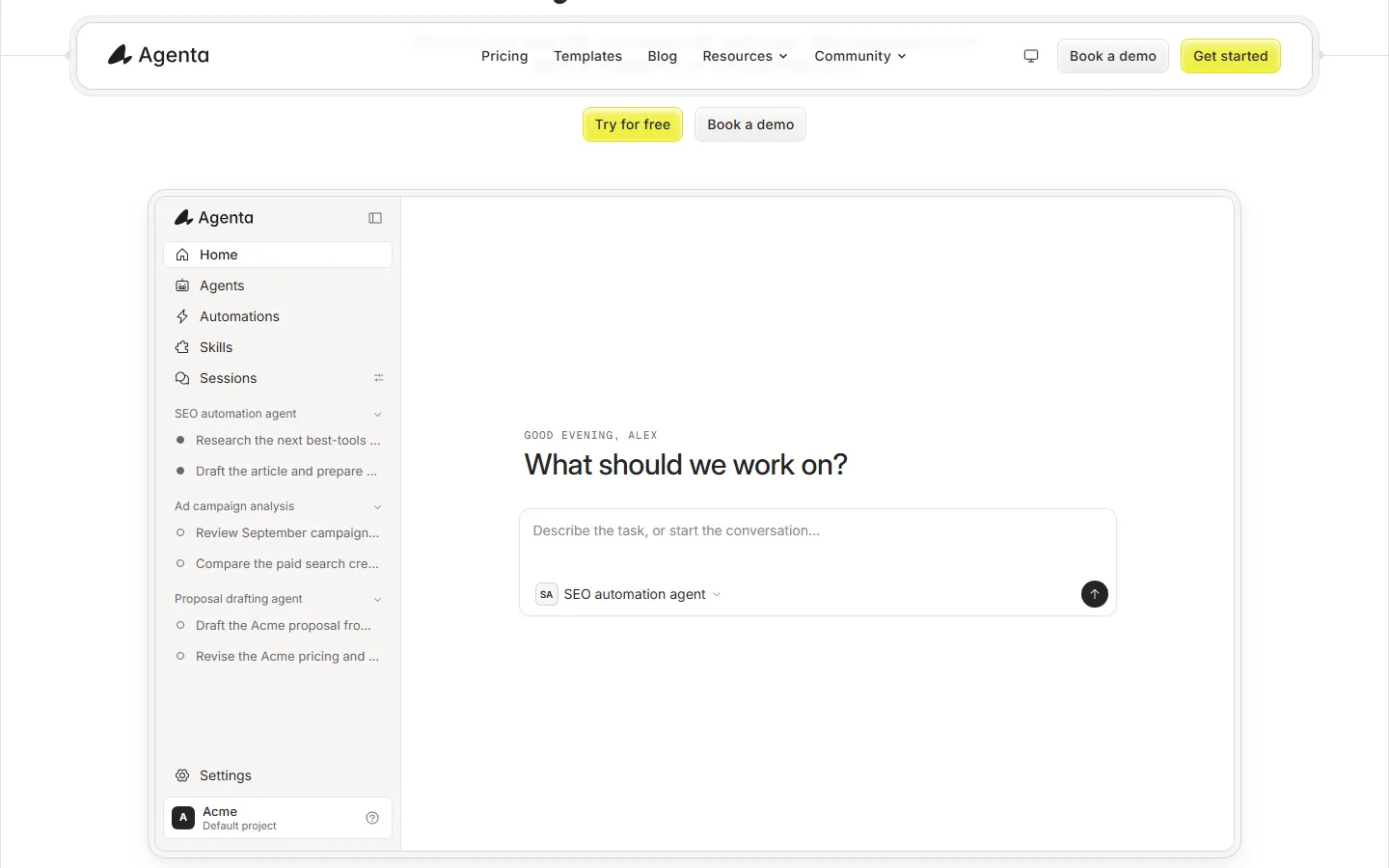Image resolution: width=1389 pixels, height=868 pixels.
Task: Open the Pricing page
Action: 504,56
